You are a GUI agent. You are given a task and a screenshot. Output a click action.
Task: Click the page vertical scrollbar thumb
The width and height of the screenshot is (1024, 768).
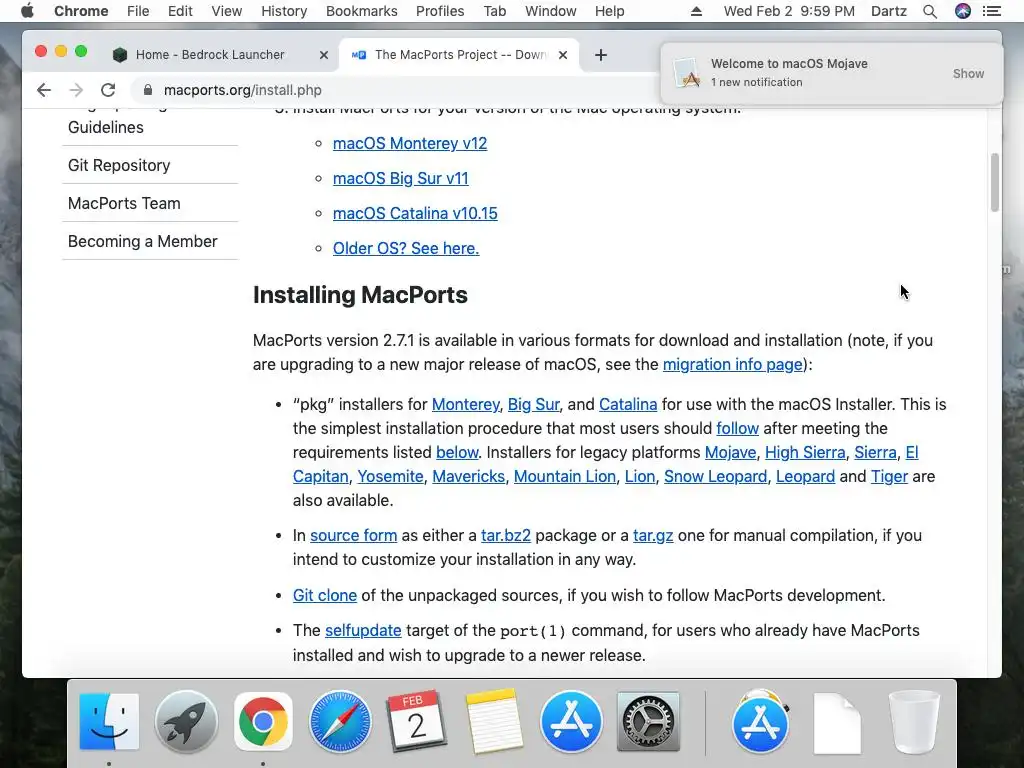(x=995, y=182)
